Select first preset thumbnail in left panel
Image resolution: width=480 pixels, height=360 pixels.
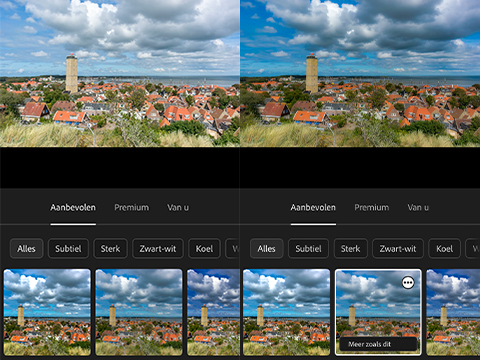[47, 312]
